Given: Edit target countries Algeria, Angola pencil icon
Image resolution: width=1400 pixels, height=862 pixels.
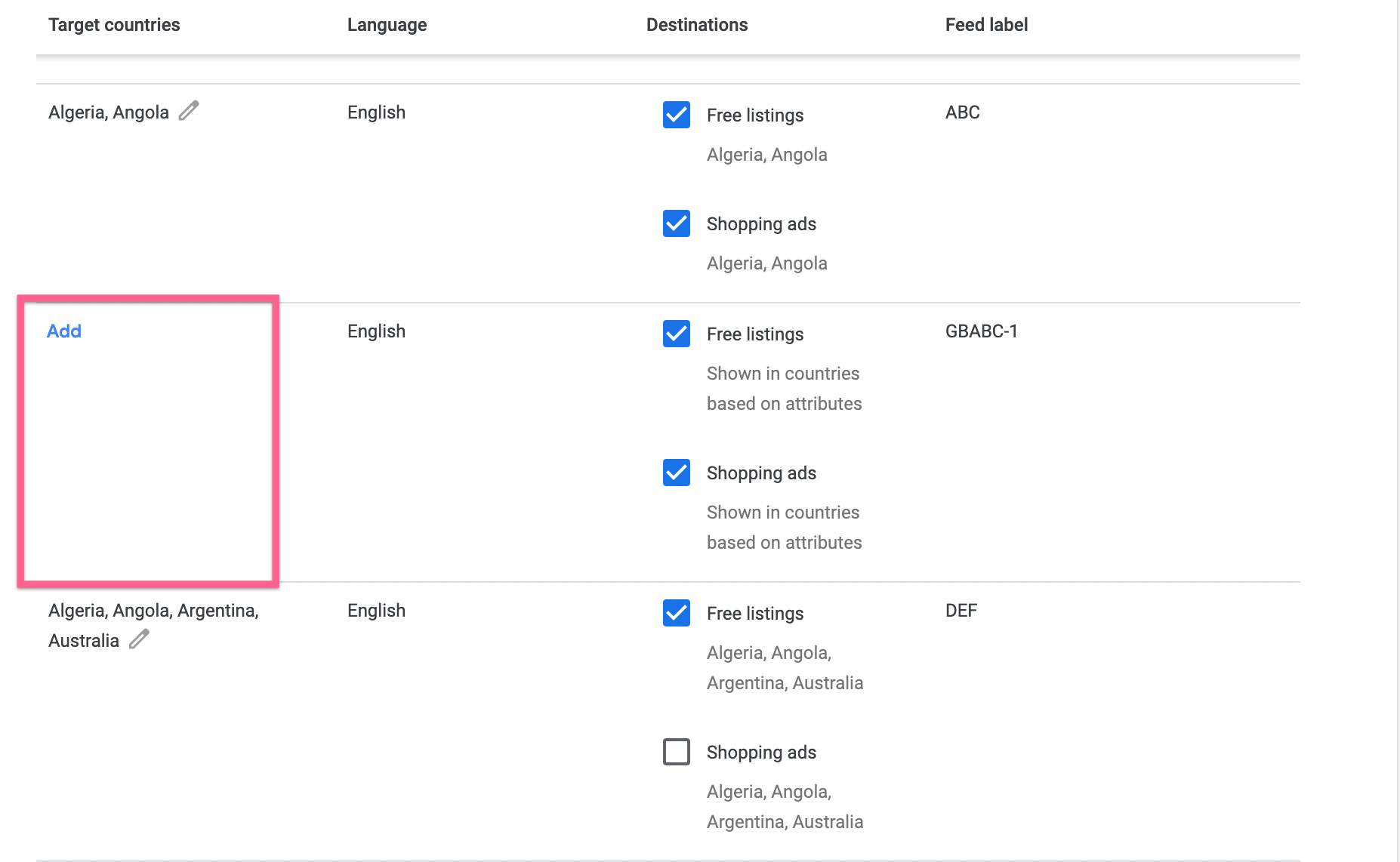Looking at the screenshot, I should click(189, 111).
